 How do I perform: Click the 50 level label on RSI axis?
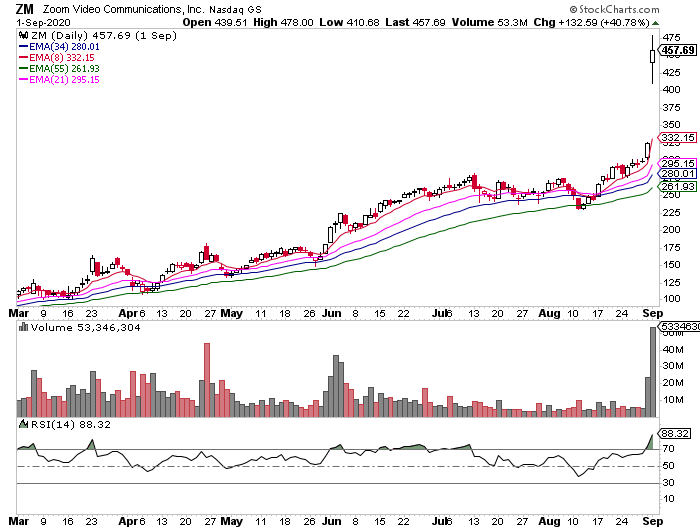668,466
